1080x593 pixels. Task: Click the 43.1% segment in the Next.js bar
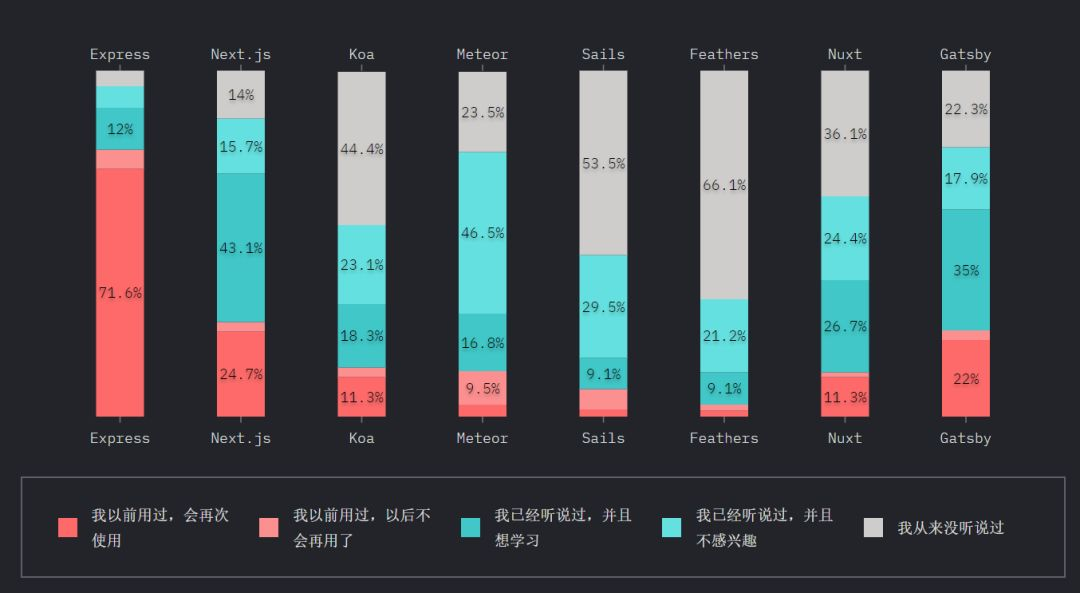point(241,248)
